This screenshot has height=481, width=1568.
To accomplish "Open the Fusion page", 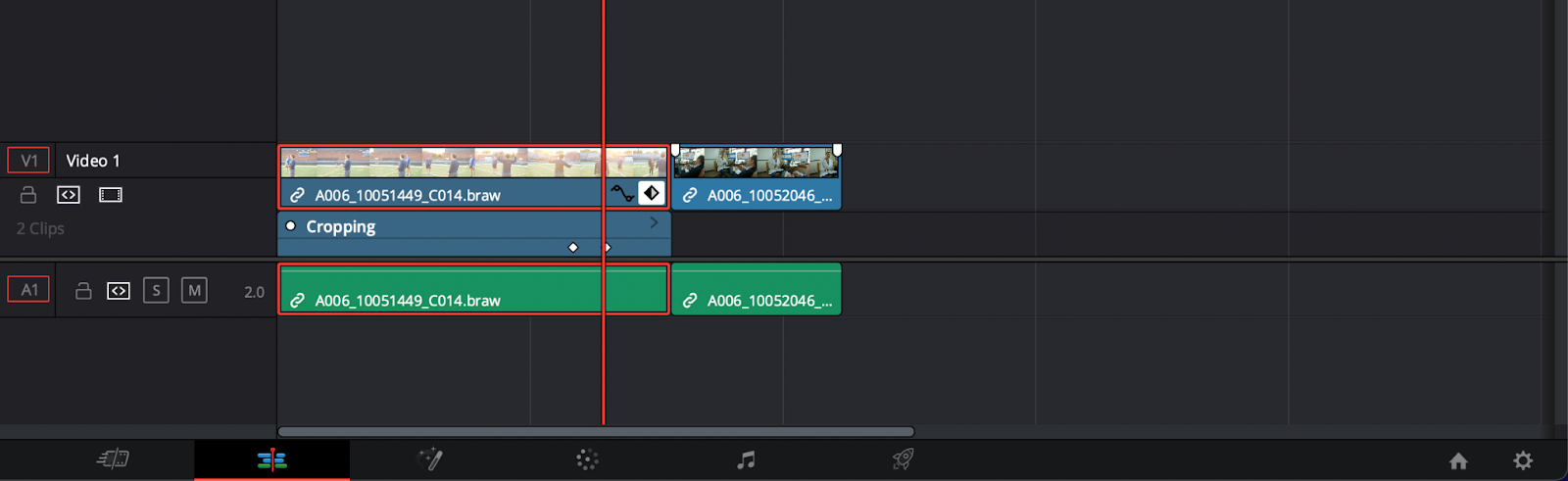I will (430, 459).
